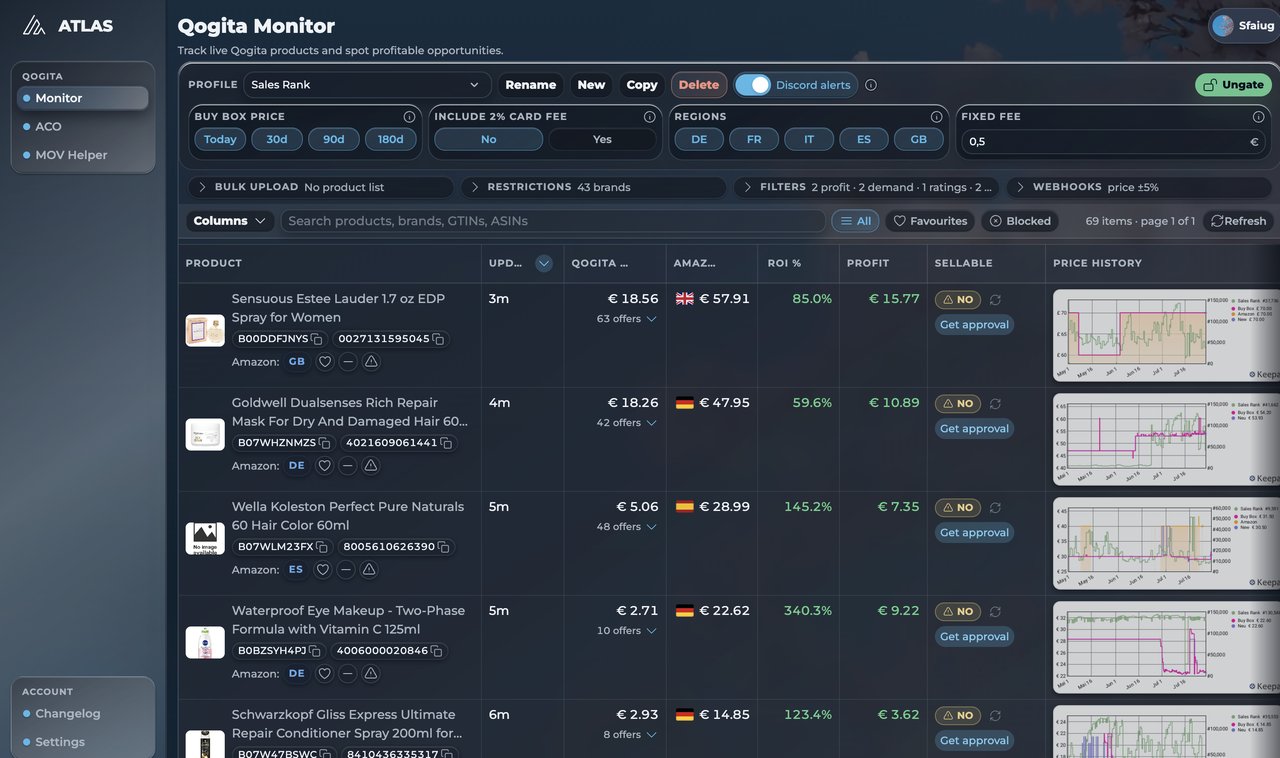Refresh sellable status on Estee Lauder row

tap(995, 300)
